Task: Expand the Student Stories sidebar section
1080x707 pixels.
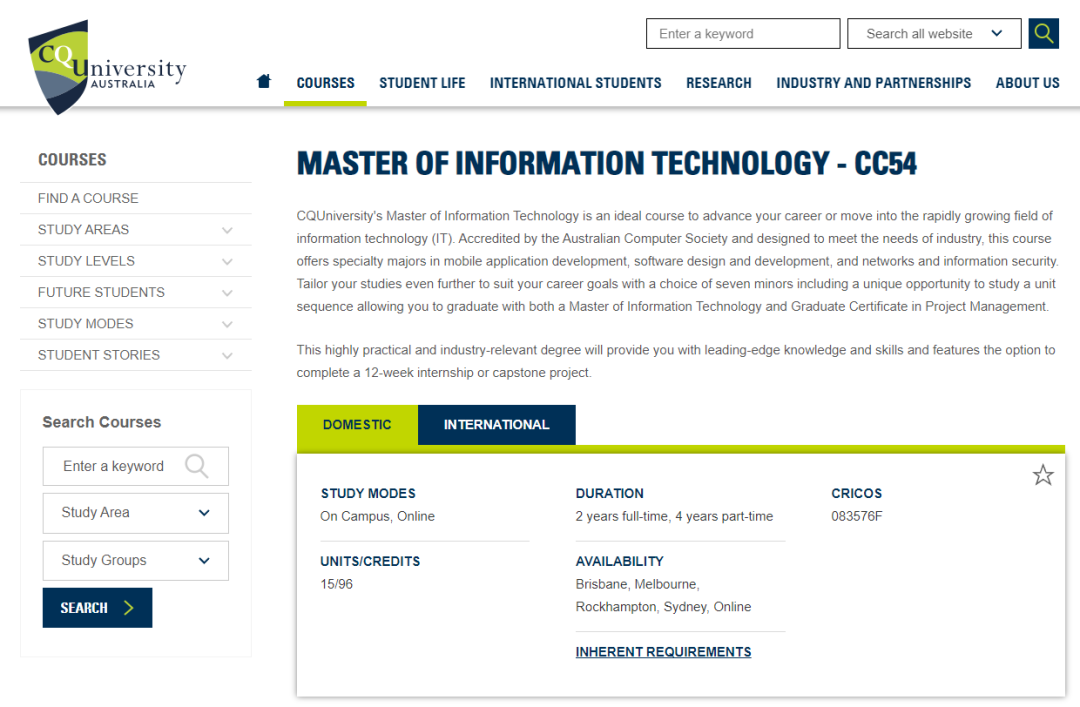Action: pyautogui.click(x=227, y=356)
